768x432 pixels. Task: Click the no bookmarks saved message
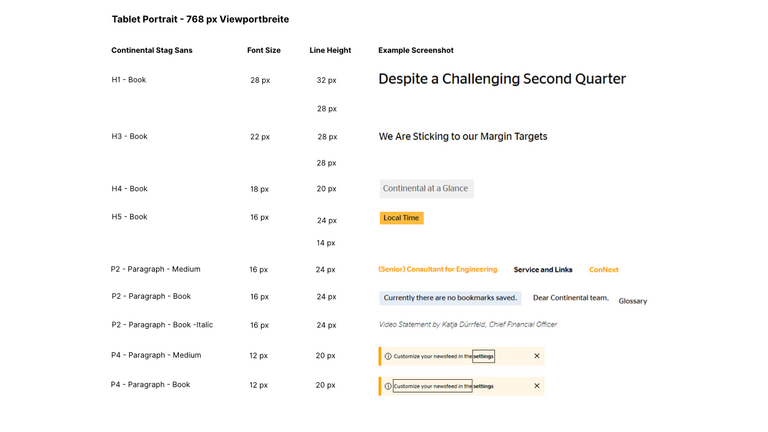click(x=450, y=298)
